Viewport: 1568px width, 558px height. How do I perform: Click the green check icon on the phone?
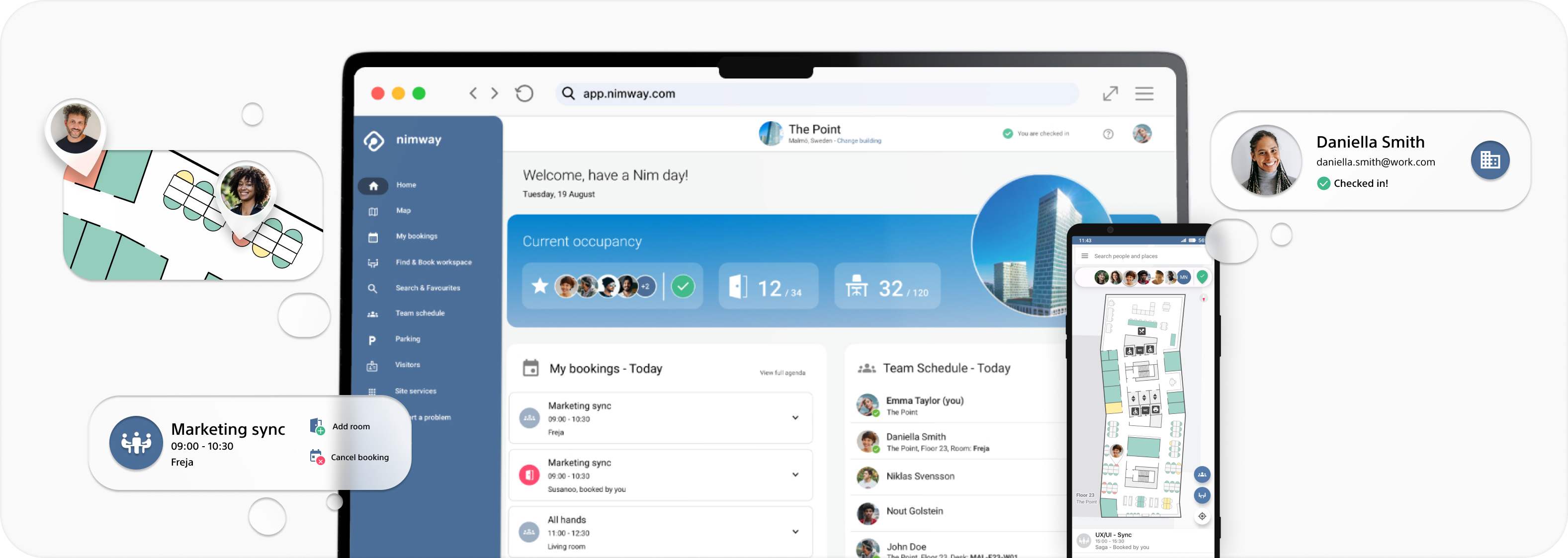(1202, 277)
